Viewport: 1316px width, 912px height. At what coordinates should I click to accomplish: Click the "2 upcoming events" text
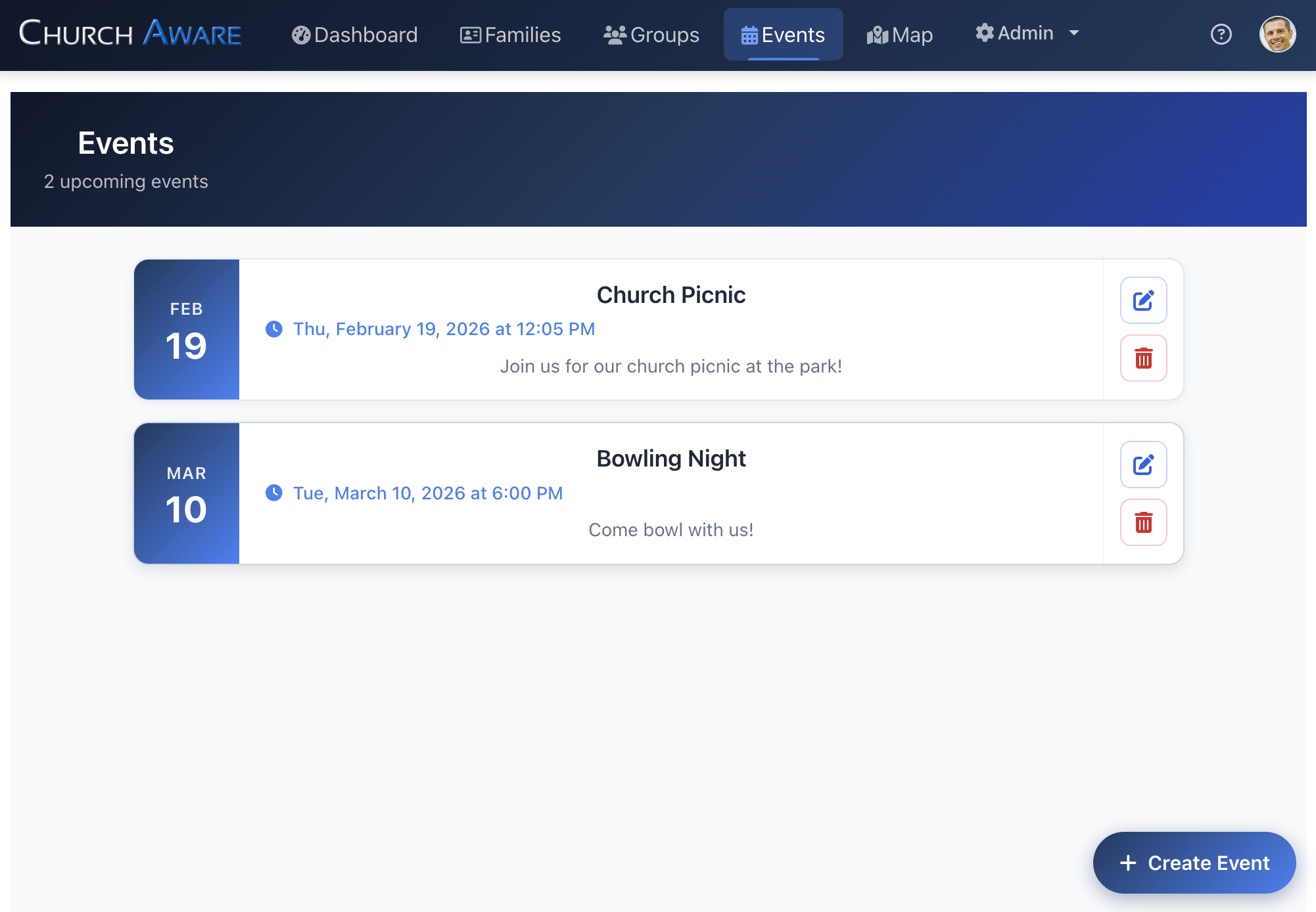[126, 181]
